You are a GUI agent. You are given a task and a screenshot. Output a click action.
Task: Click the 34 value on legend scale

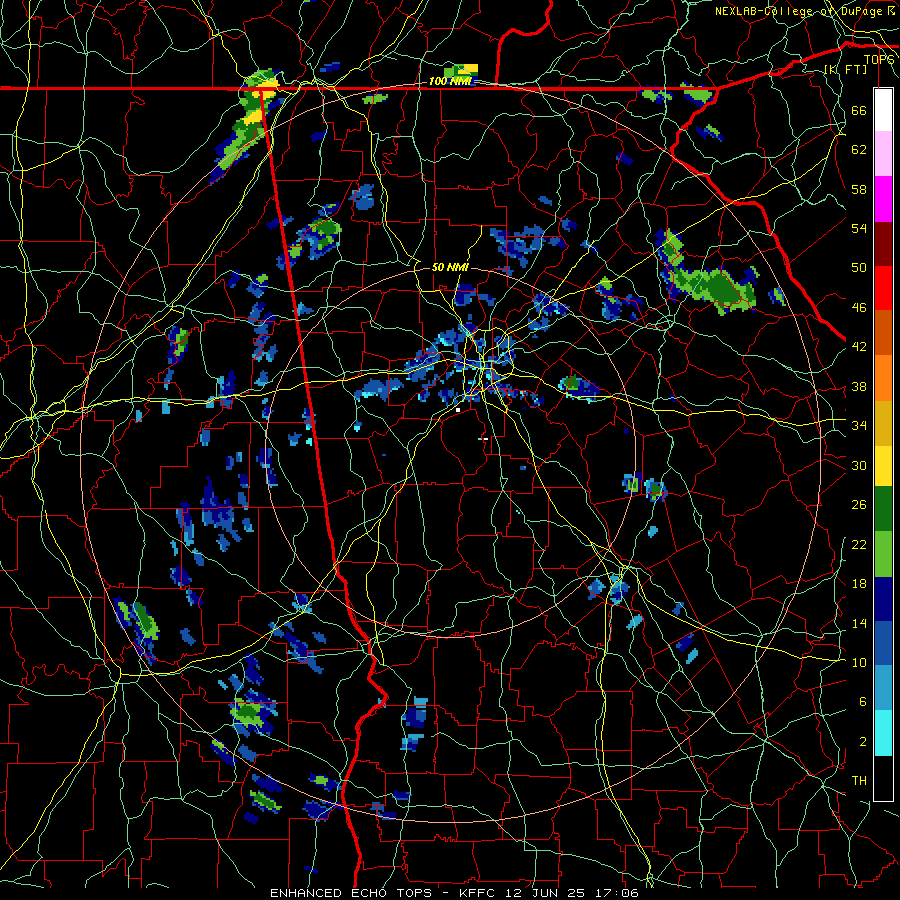(859, 426)
